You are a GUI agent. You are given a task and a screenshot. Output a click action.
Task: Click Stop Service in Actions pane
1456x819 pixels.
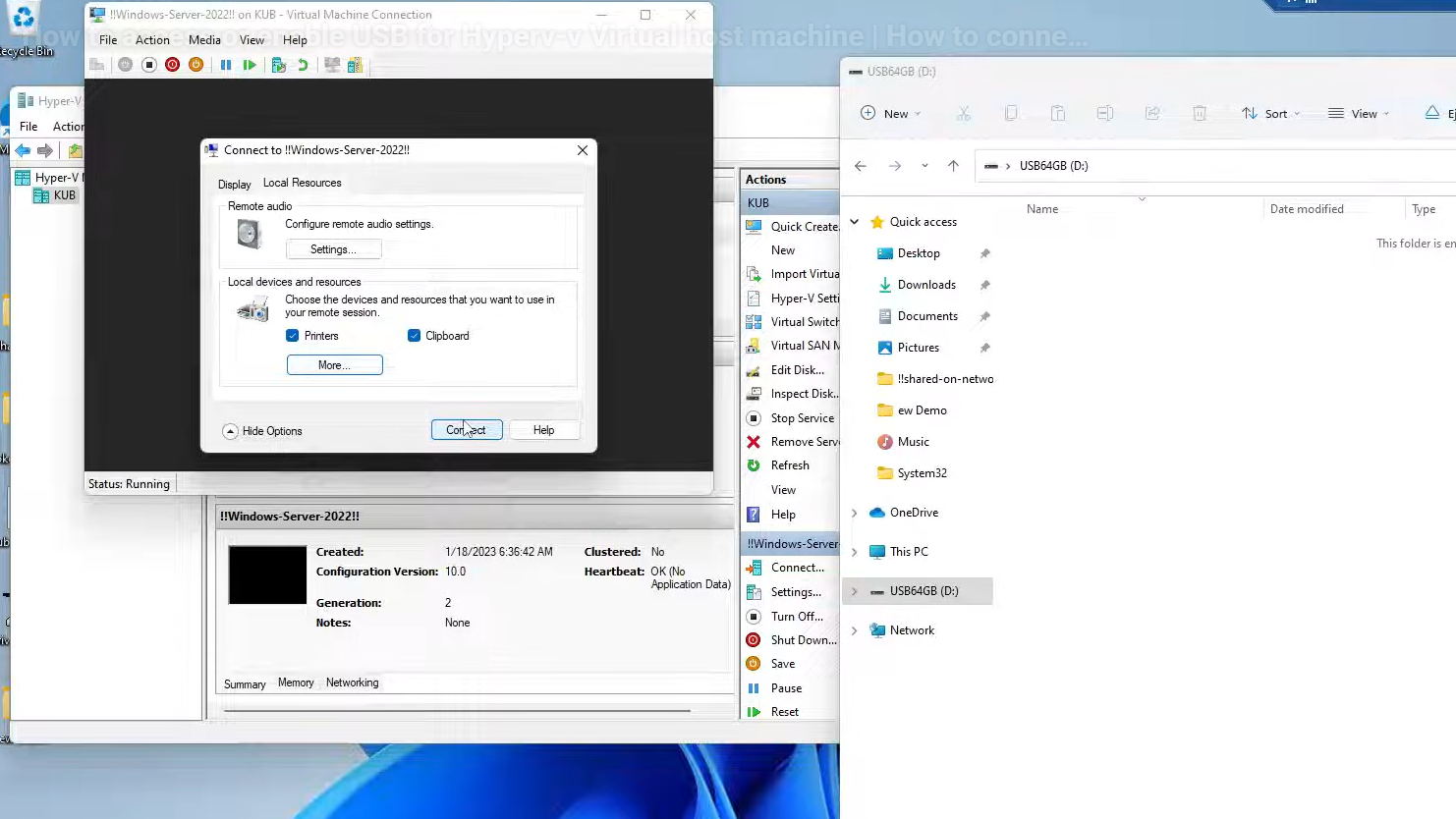point(802,418)
